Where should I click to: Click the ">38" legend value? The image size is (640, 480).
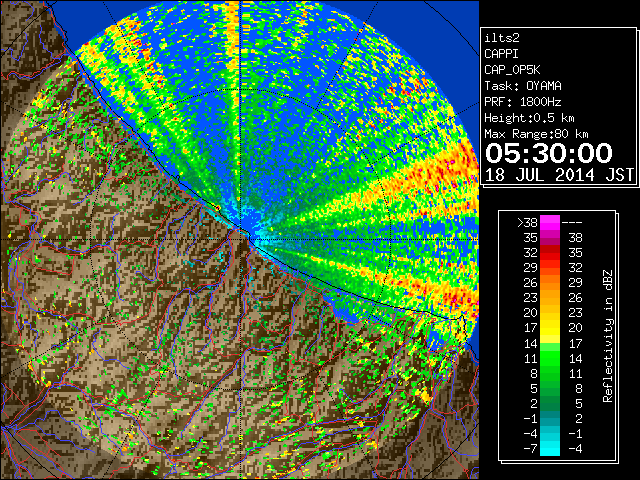tap(527, 222)
